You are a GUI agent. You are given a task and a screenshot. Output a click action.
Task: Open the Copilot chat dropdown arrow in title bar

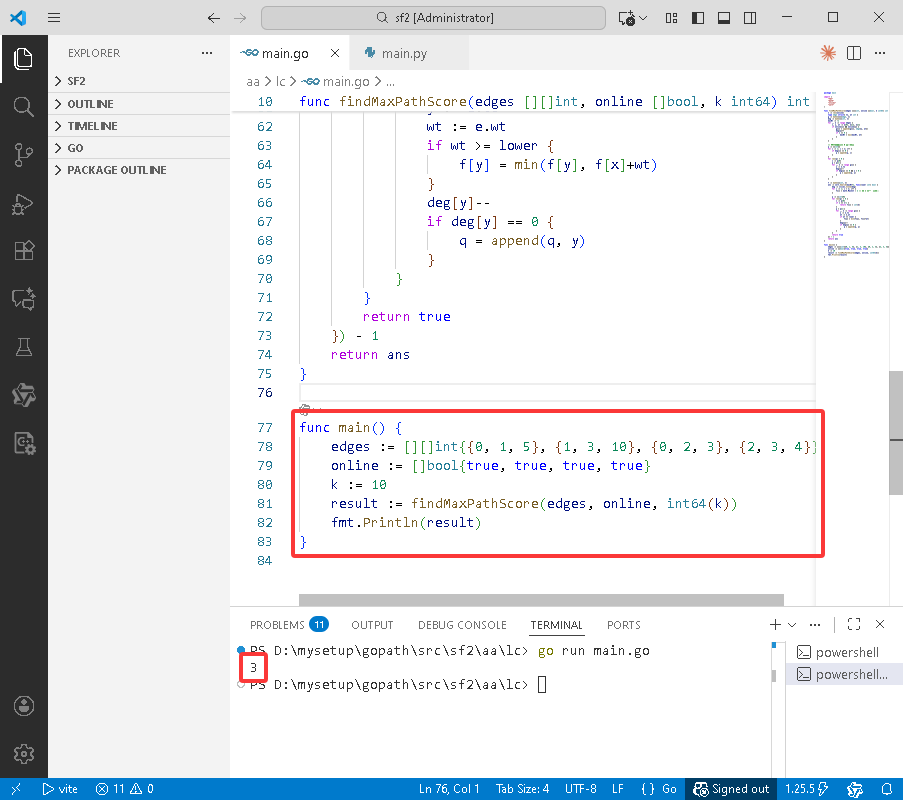coord(643,18)
